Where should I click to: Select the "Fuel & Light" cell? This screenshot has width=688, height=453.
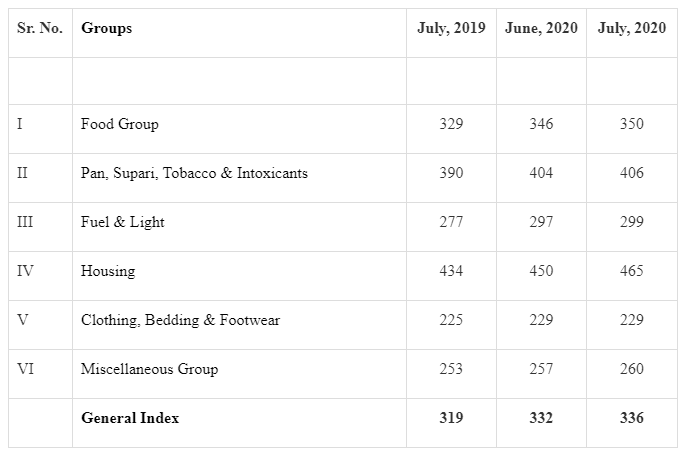click(123, 222)
